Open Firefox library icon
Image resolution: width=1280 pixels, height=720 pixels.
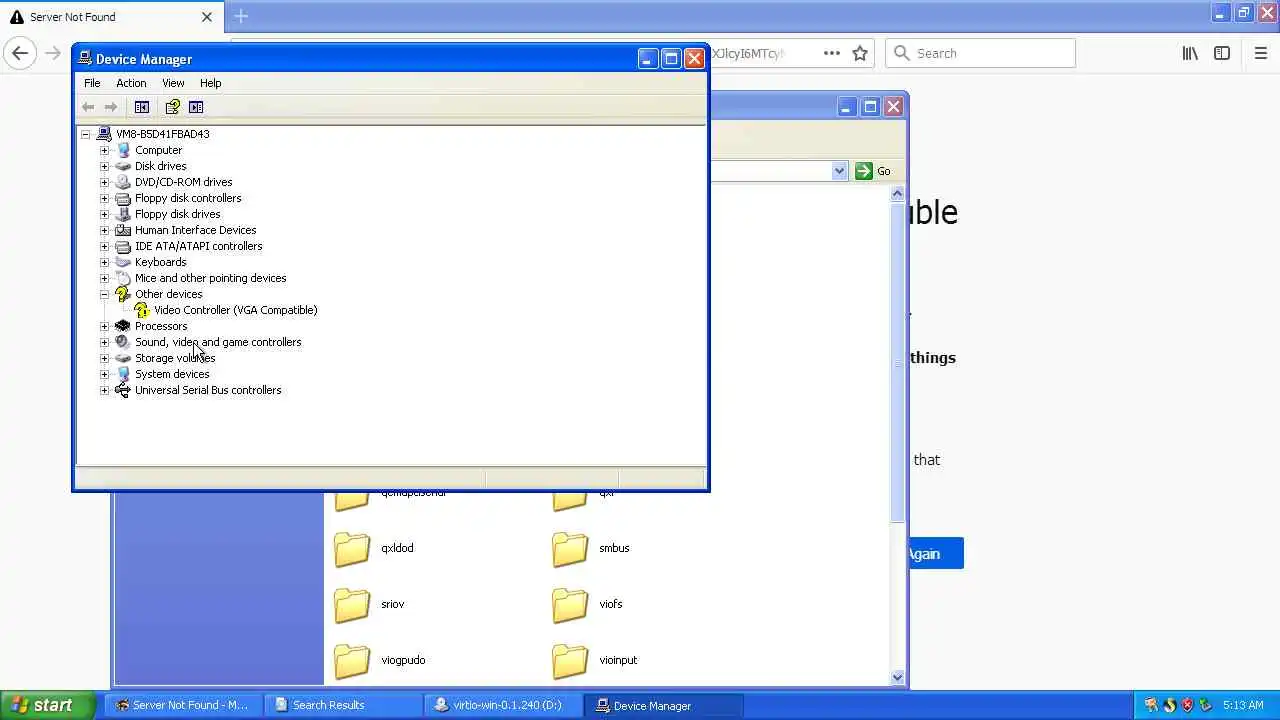pyautogui.click(x=1190, y=54)
